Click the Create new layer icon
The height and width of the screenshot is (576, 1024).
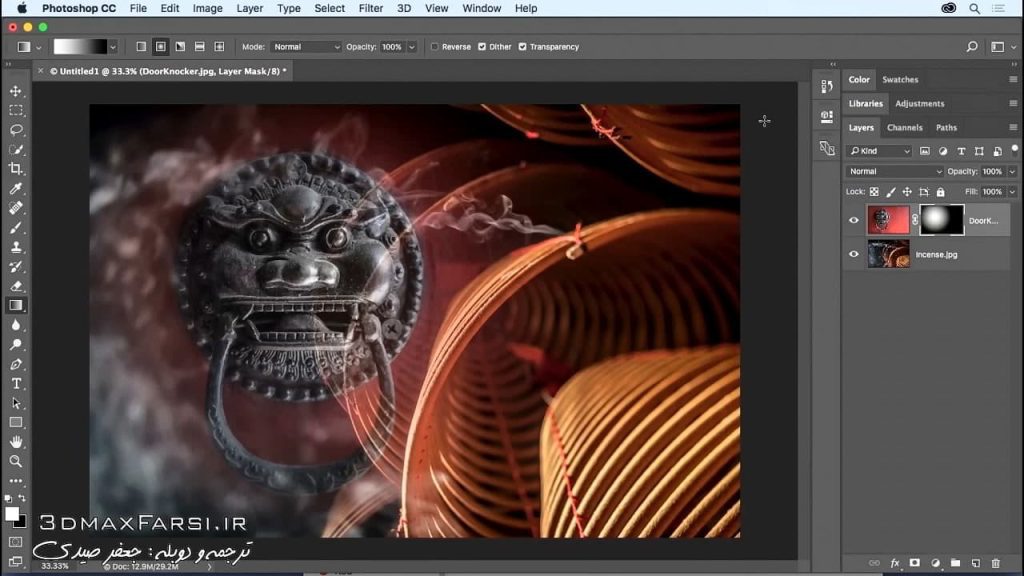point(975,563)
